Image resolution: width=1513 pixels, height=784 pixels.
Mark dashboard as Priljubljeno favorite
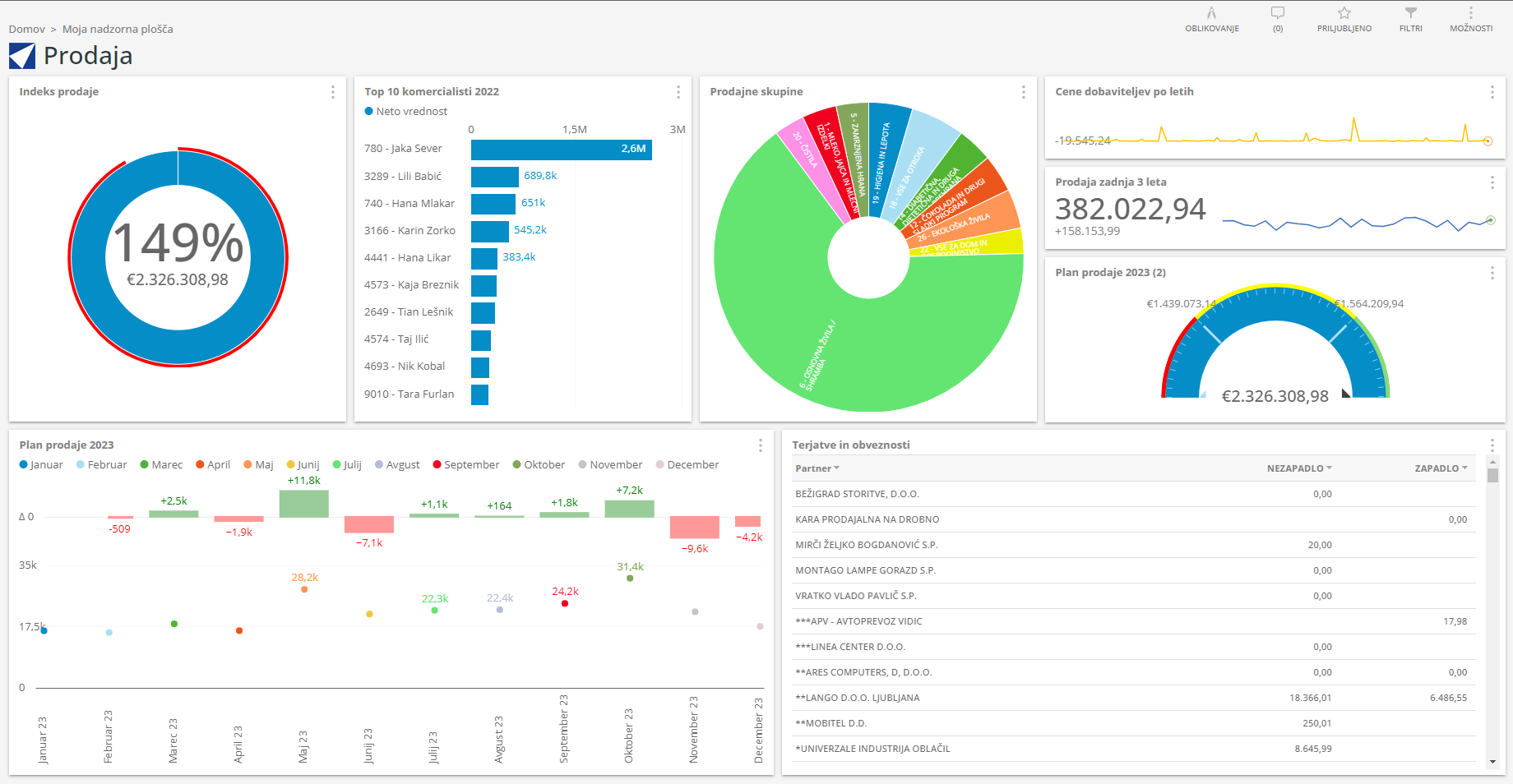[1344, 19]
